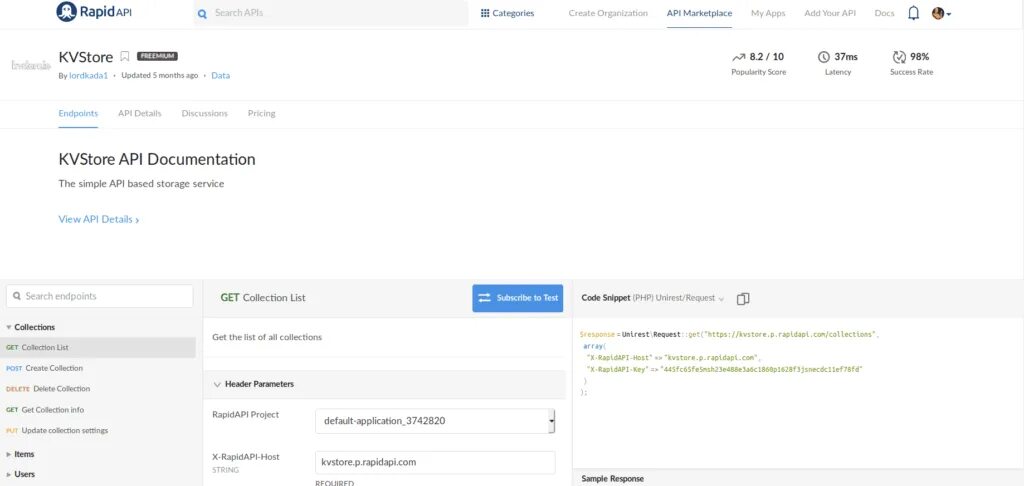Open My Apps

pos(768,13)
